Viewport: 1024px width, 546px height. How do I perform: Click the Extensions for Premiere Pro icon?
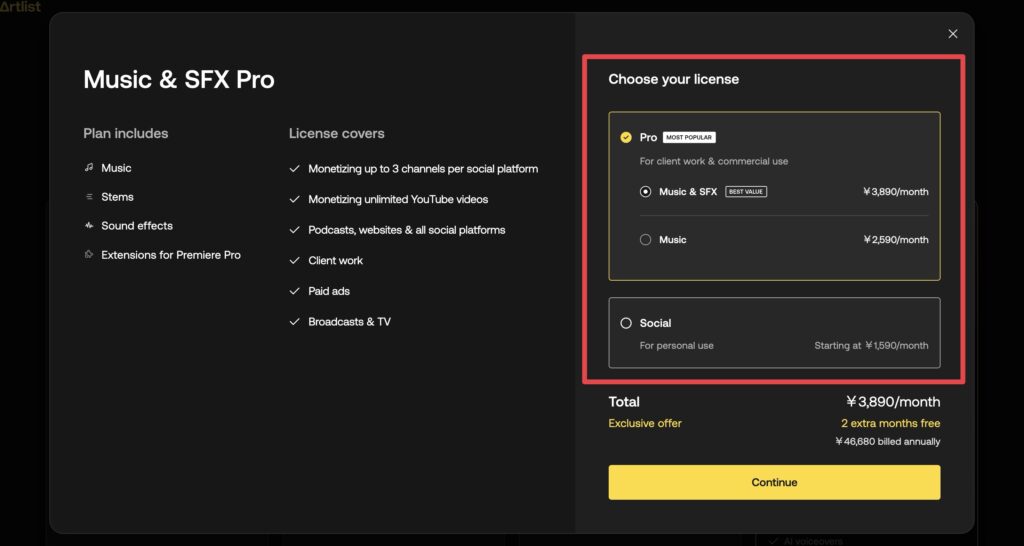tap(89, 255)
